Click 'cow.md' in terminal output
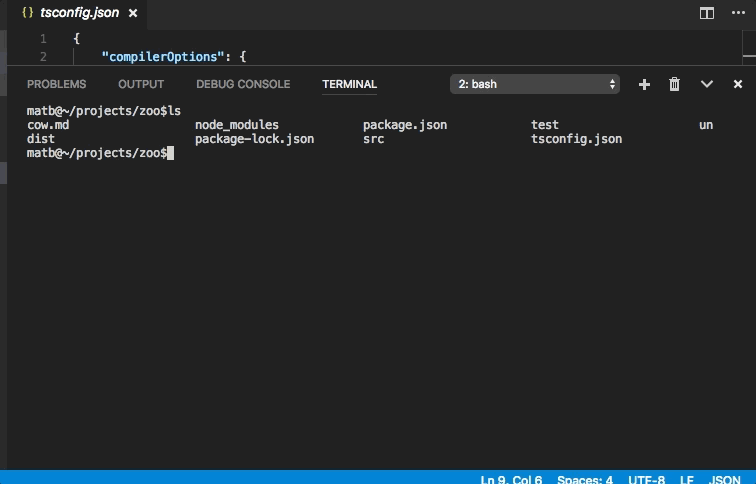The height and width of the screenshot is (484, 756). pos(48,125)
